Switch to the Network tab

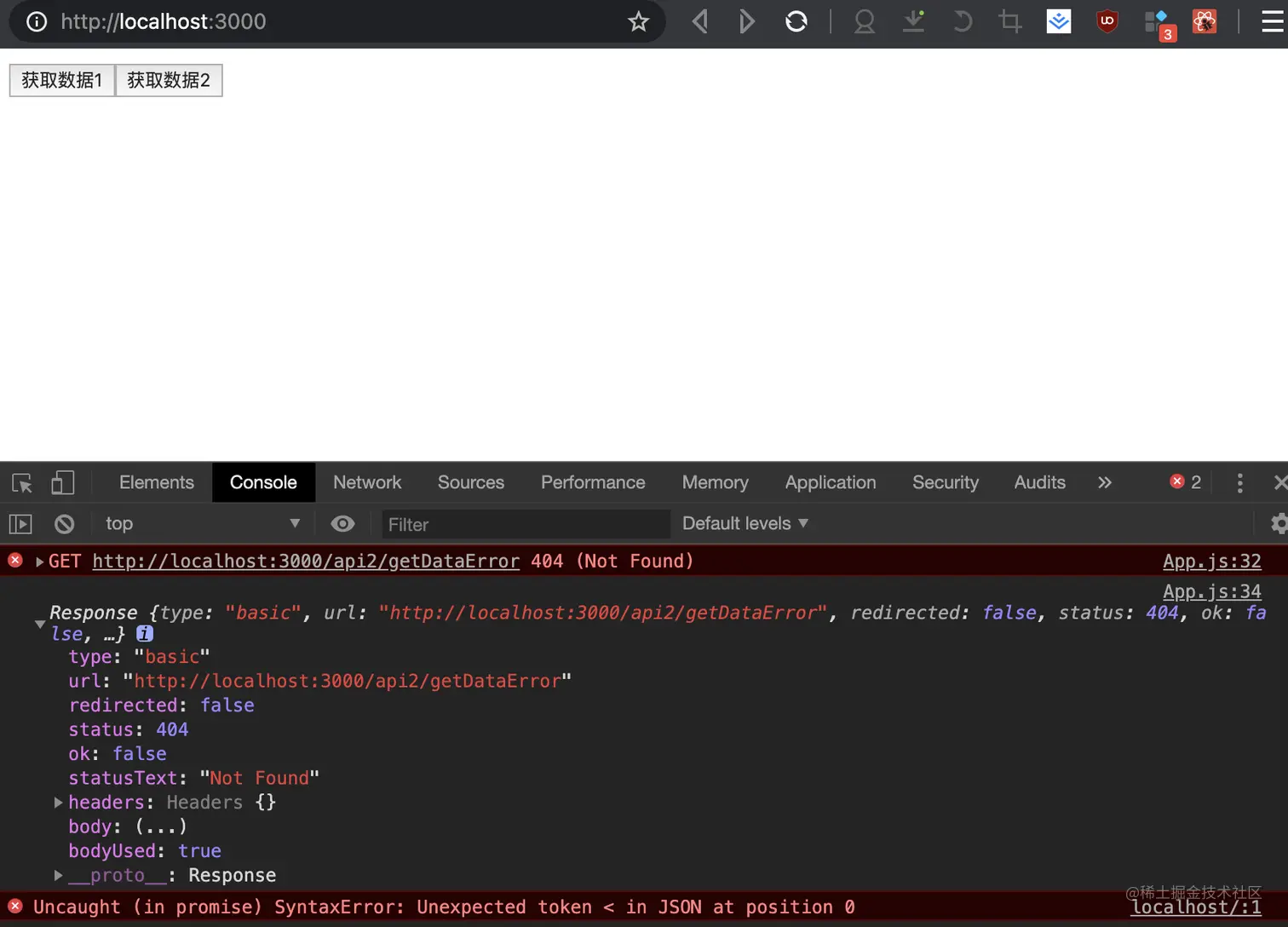tap(367, 482)
